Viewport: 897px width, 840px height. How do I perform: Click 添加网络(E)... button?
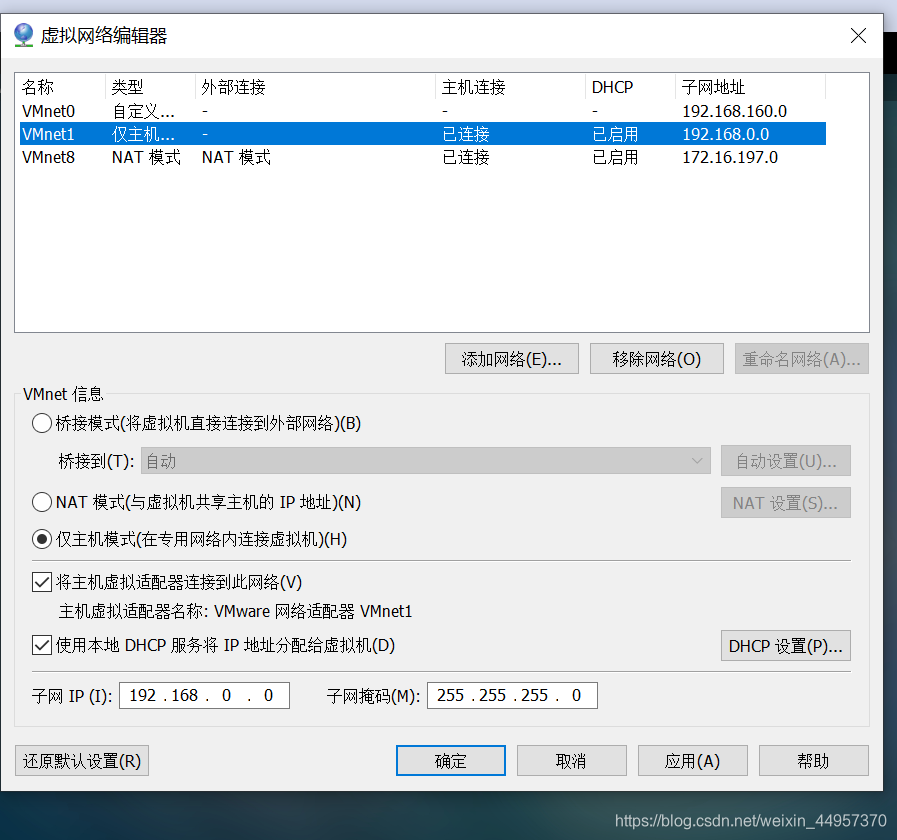(511, 359)
